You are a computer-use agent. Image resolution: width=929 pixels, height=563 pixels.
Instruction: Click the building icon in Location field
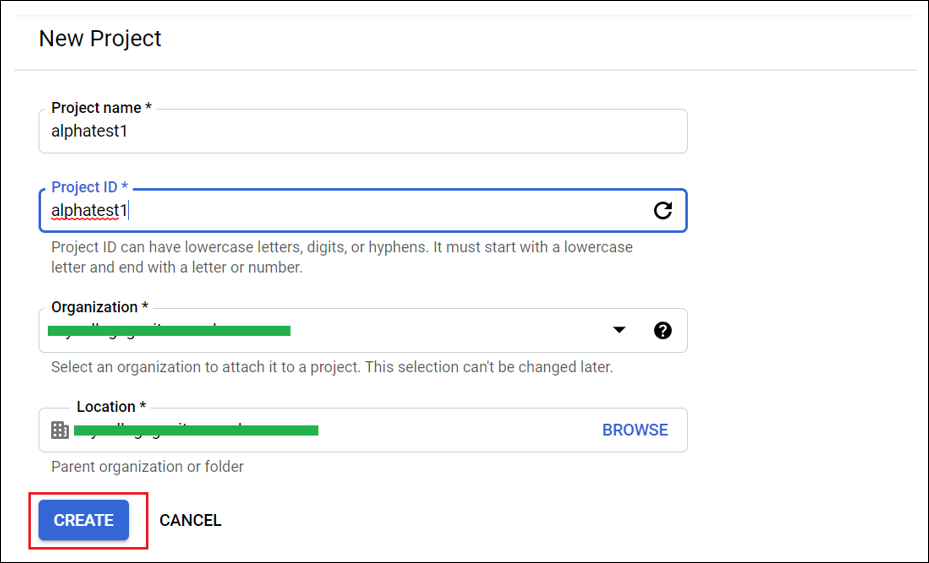click(60, 430)
